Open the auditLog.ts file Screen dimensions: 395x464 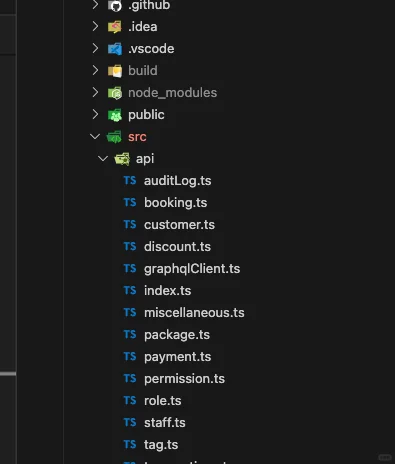point(178,181)
